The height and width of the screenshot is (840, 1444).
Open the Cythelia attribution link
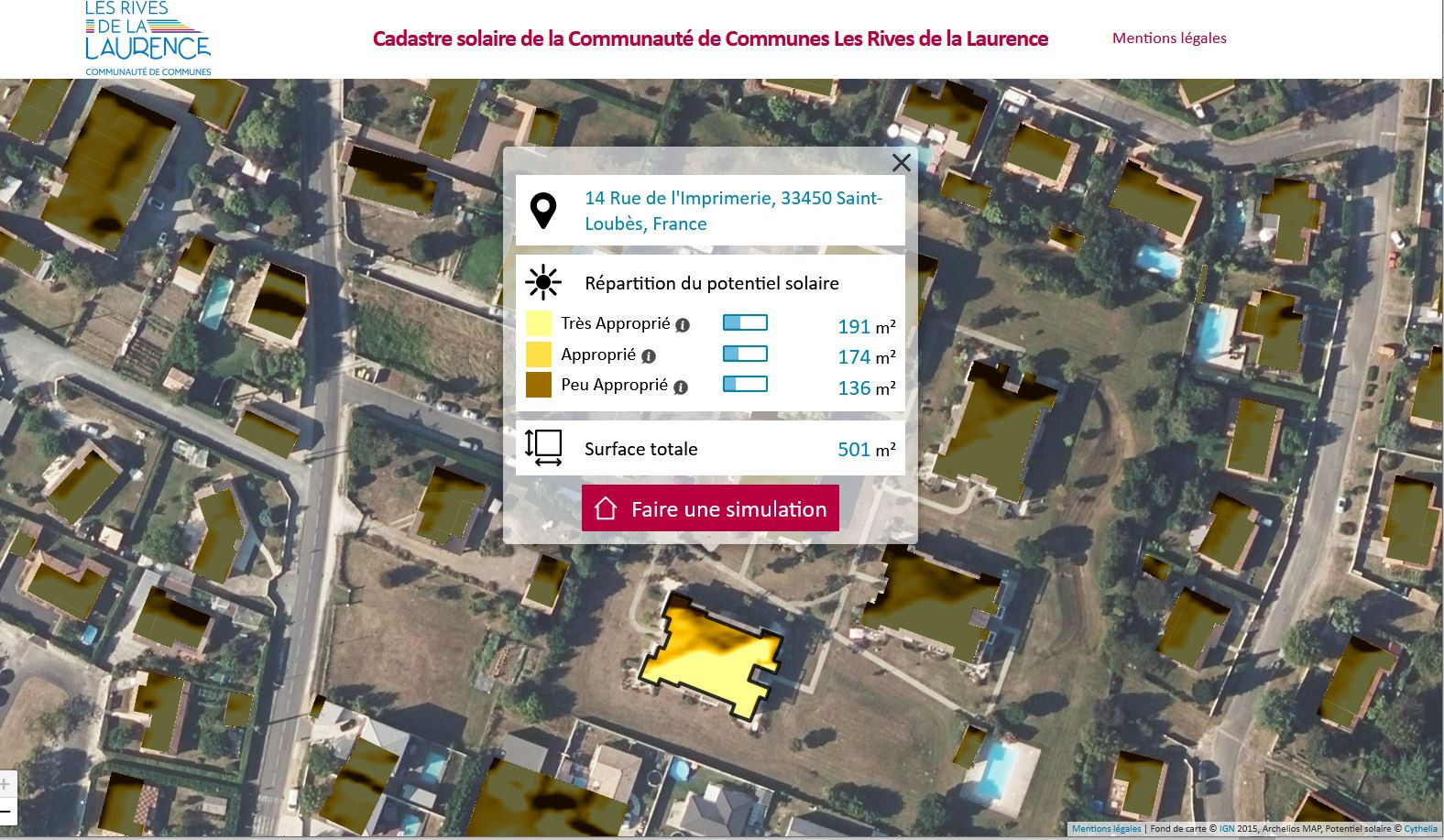pos(1421,829)
